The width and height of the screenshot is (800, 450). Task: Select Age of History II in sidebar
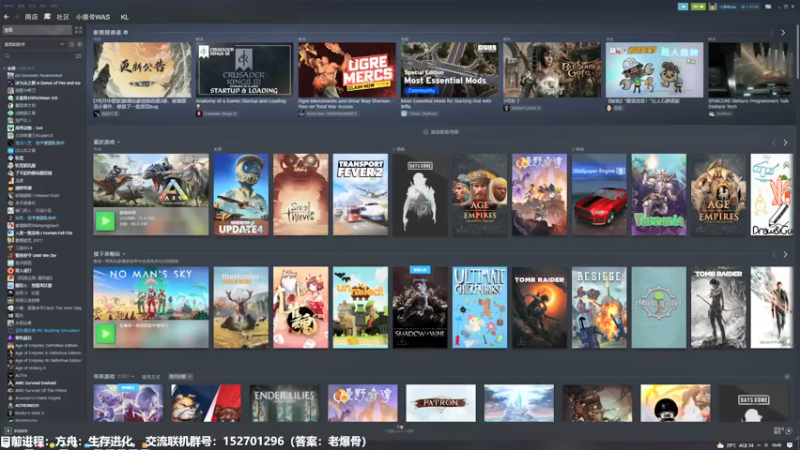coord(27,368)
